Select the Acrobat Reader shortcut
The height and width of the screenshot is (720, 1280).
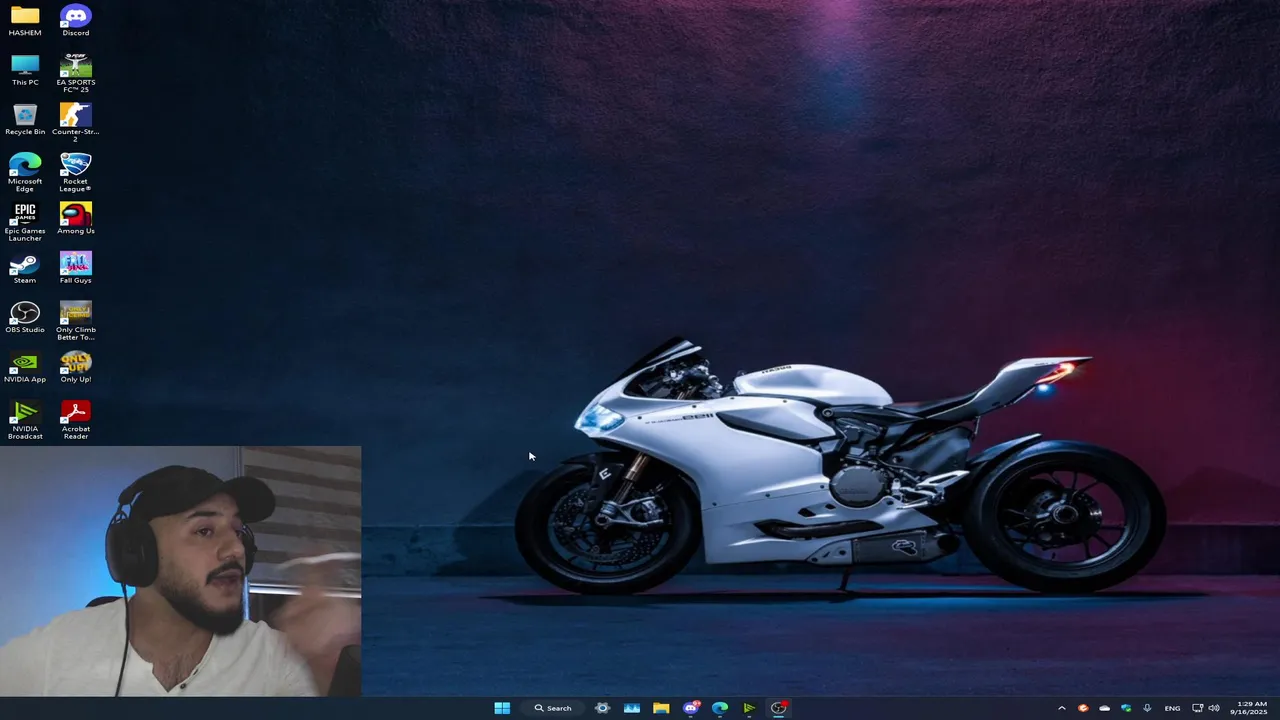point(76,419)
